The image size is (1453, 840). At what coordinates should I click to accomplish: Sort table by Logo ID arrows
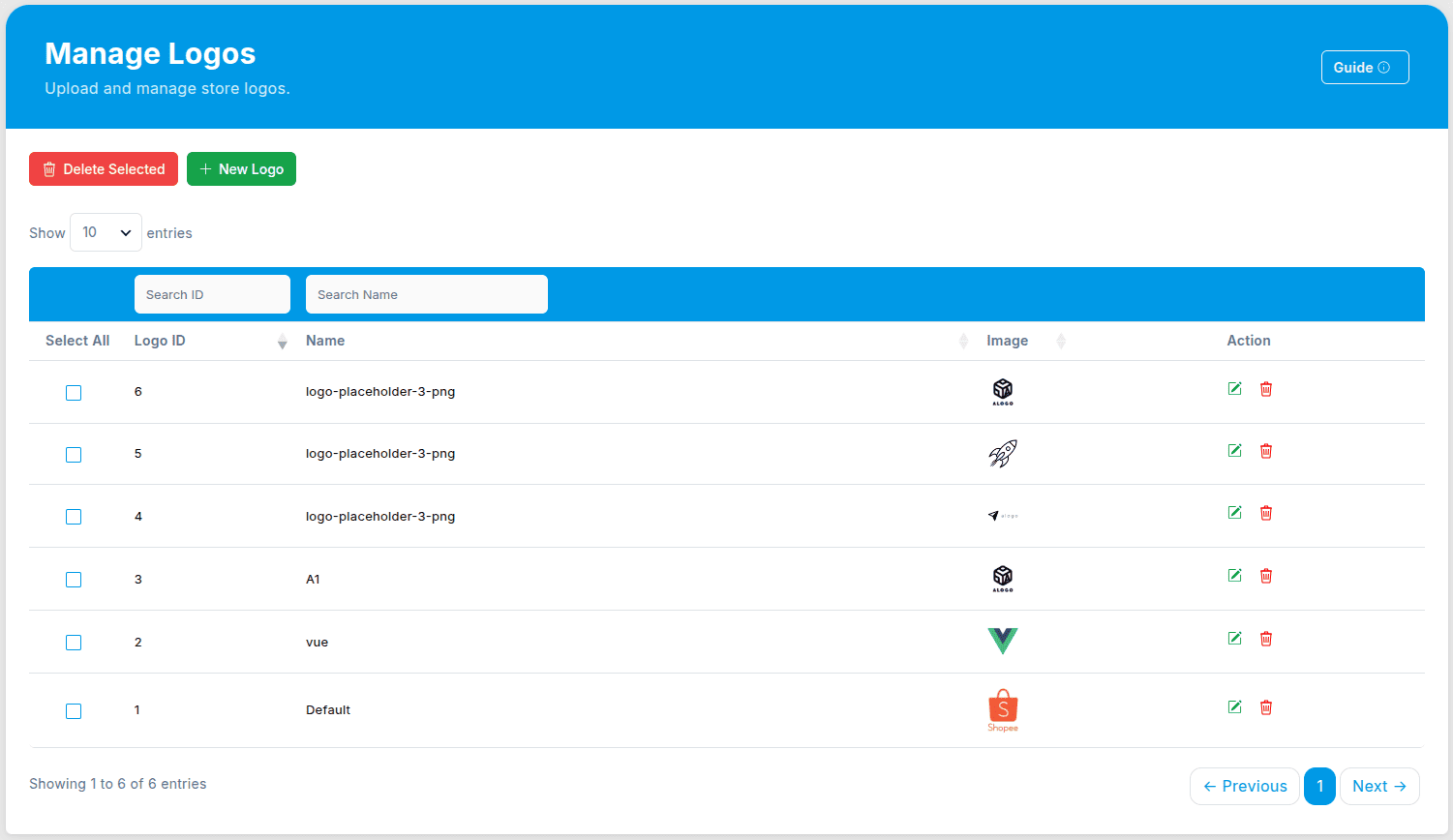(x=282, y=342)
